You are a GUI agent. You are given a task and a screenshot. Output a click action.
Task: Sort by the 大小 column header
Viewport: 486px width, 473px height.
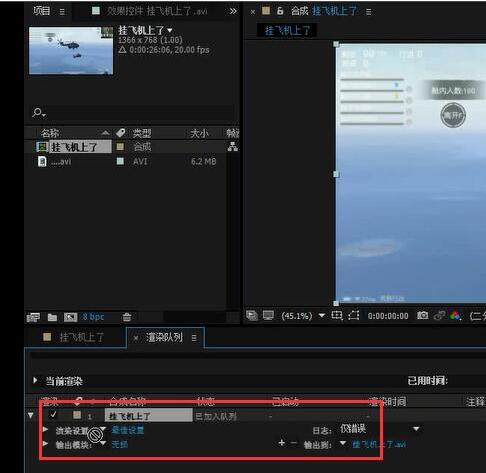pos(199,133)
